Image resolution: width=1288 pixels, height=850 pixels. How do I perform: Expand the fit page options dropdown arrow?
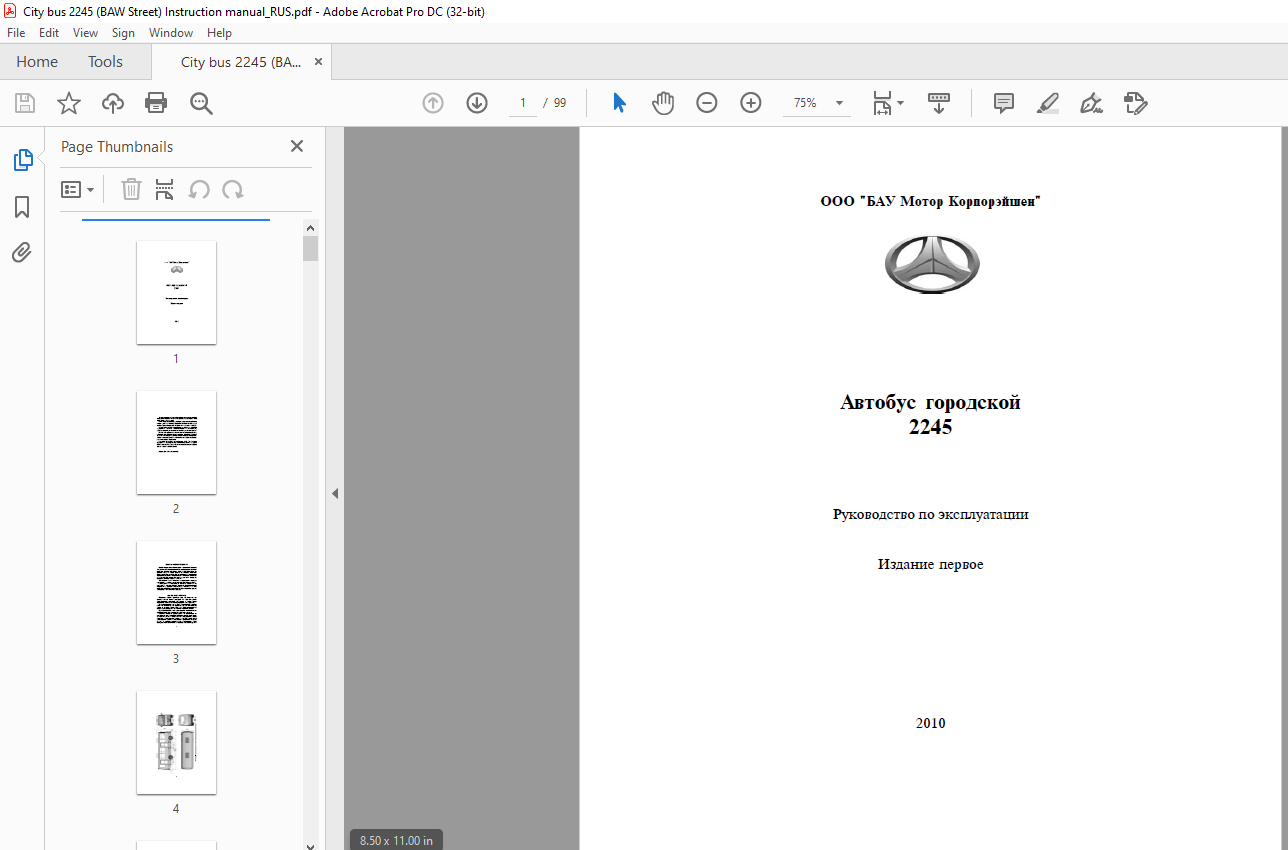point(901,103)
